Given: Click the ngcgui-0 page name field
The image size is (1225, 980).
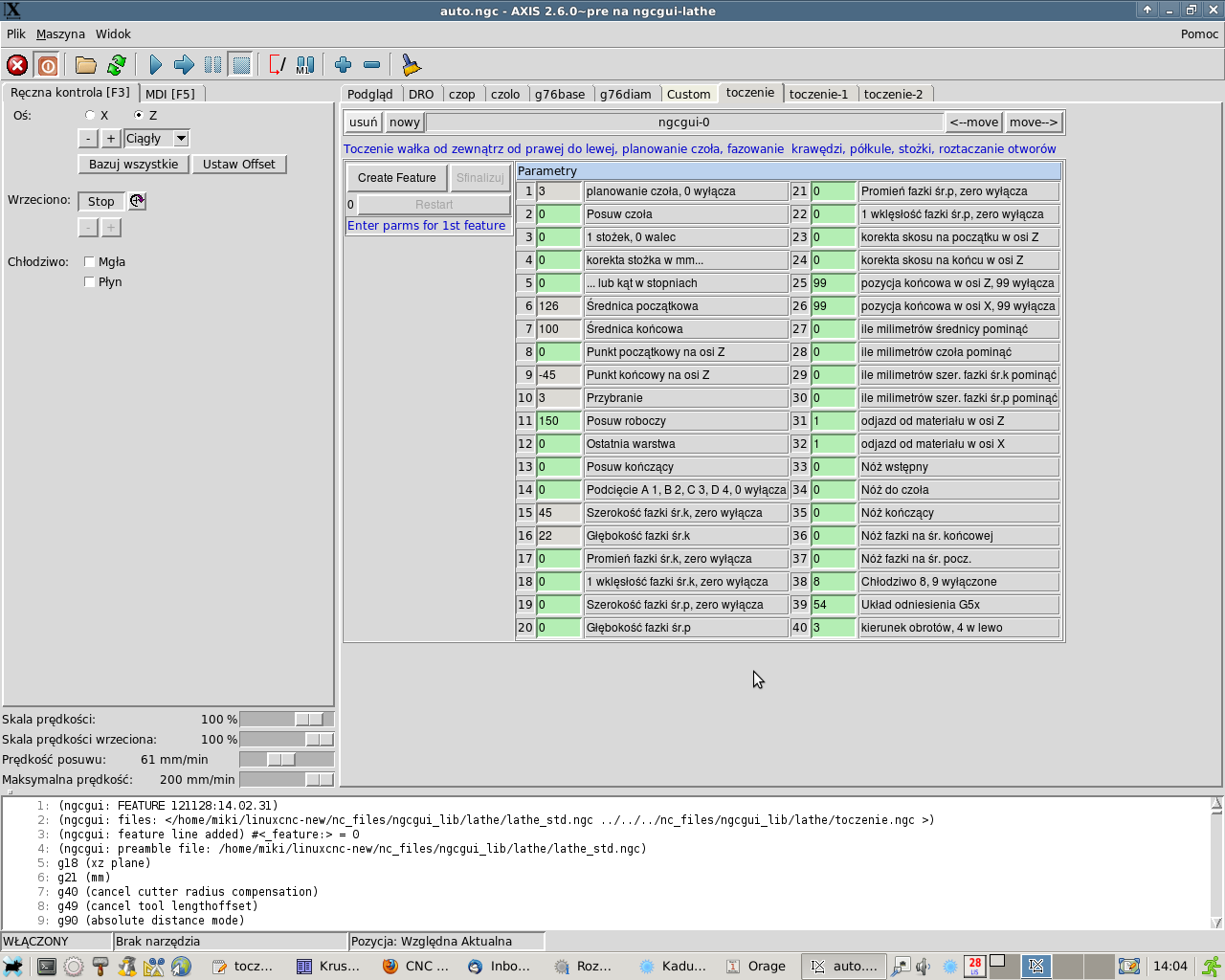Looking at the screenshot, I should point(684,122).
